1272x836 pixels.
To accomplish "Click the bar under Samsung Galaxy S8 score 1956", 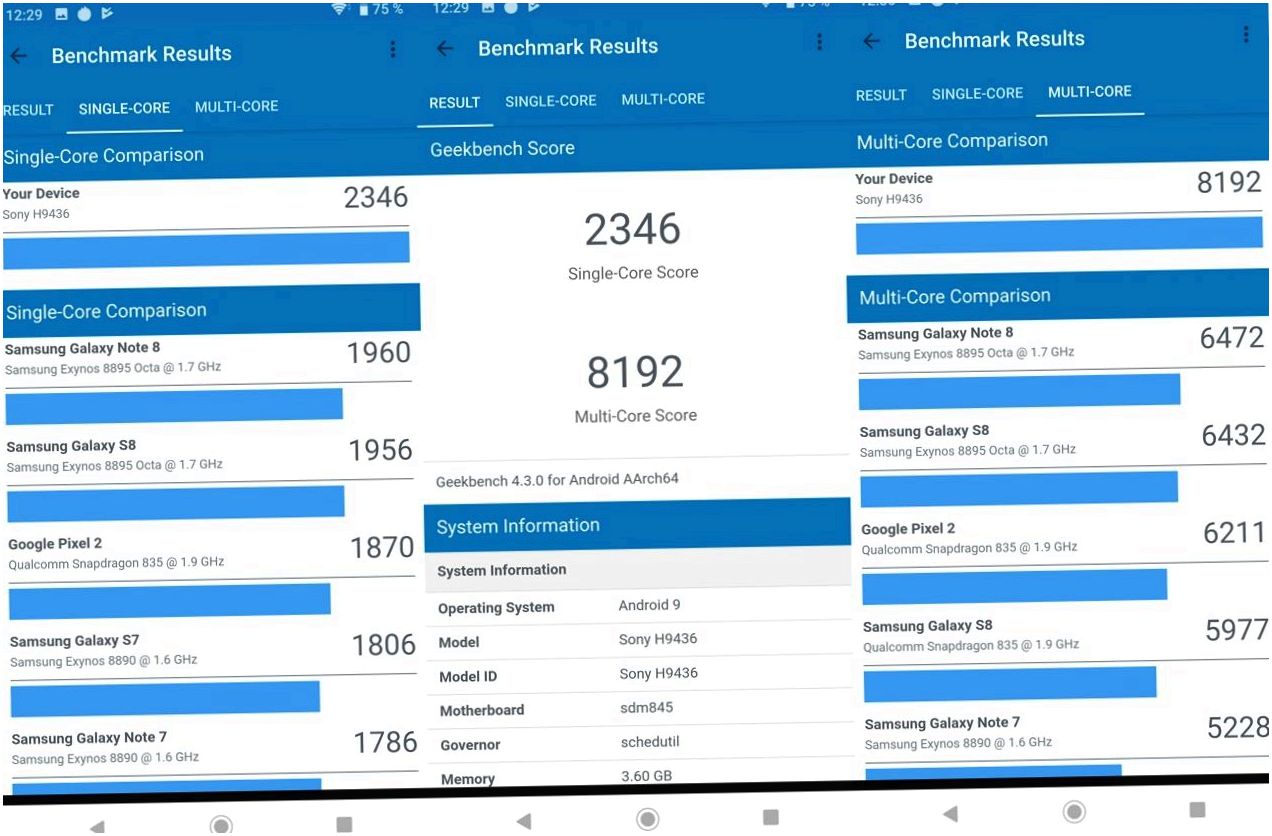I will point(176,503).
